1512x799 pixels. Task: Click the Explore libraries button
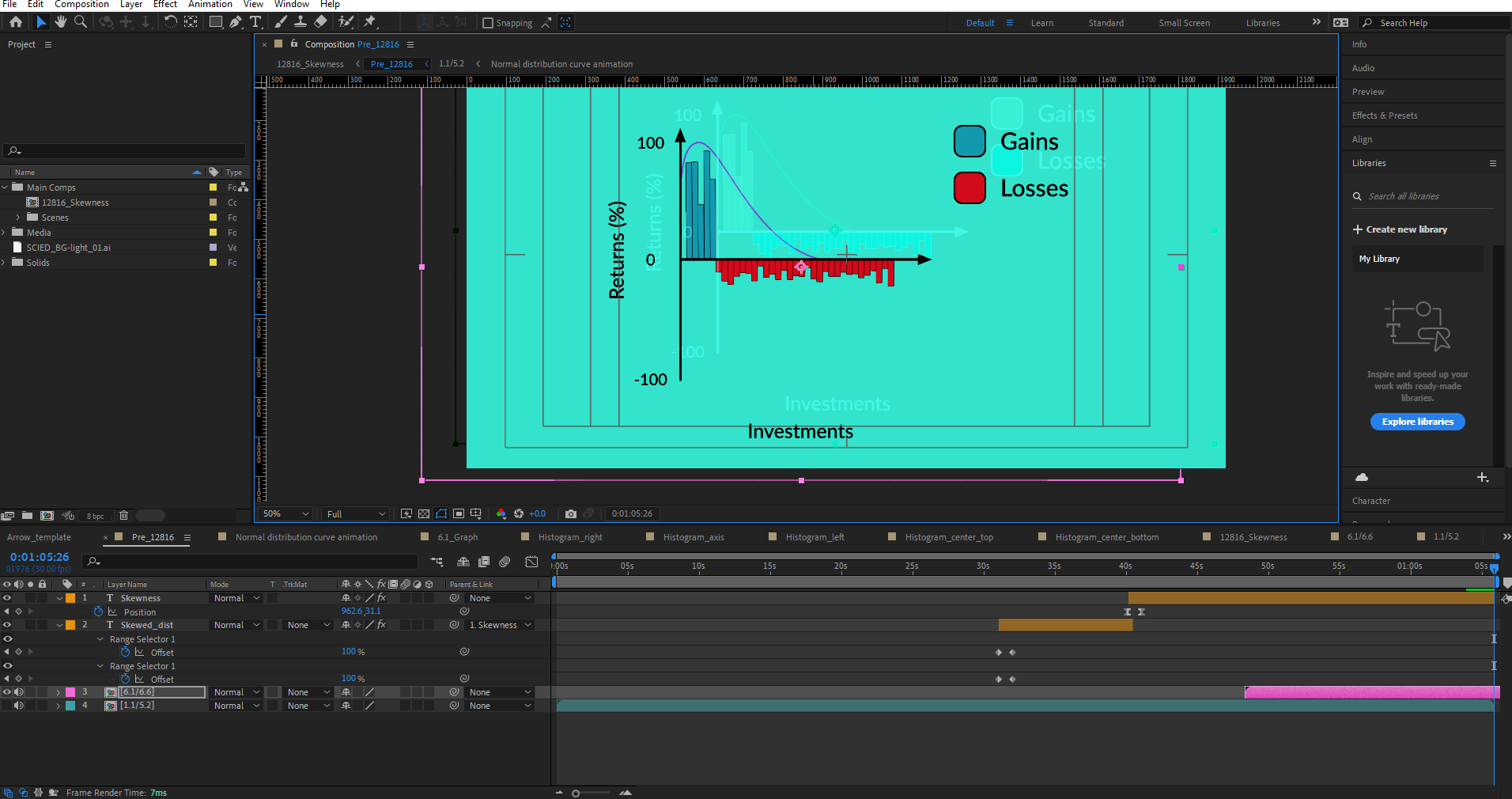[x=1417, y=422]
